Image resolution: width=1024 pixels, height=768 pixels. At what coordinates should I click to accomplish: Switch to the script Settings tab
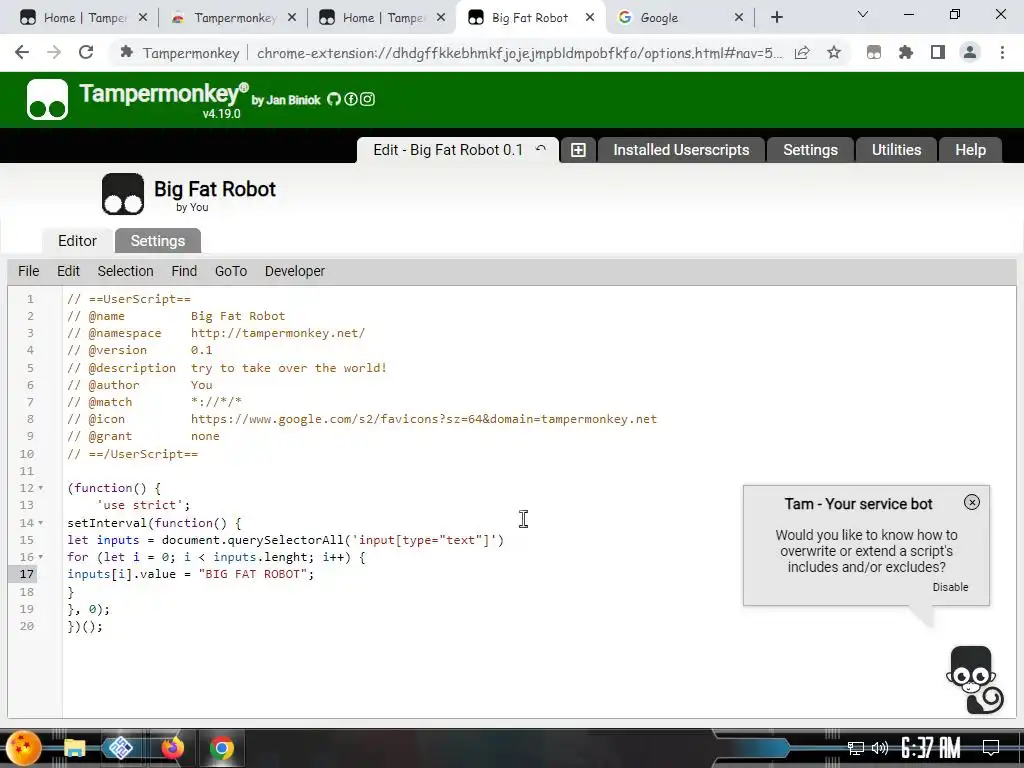(158, 241)
